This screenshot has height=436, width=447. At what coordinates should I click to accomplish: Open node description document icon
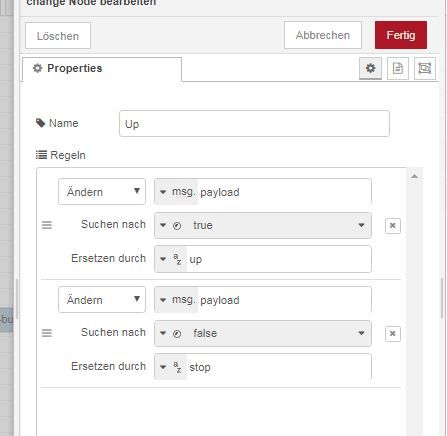tap(398, 68)
